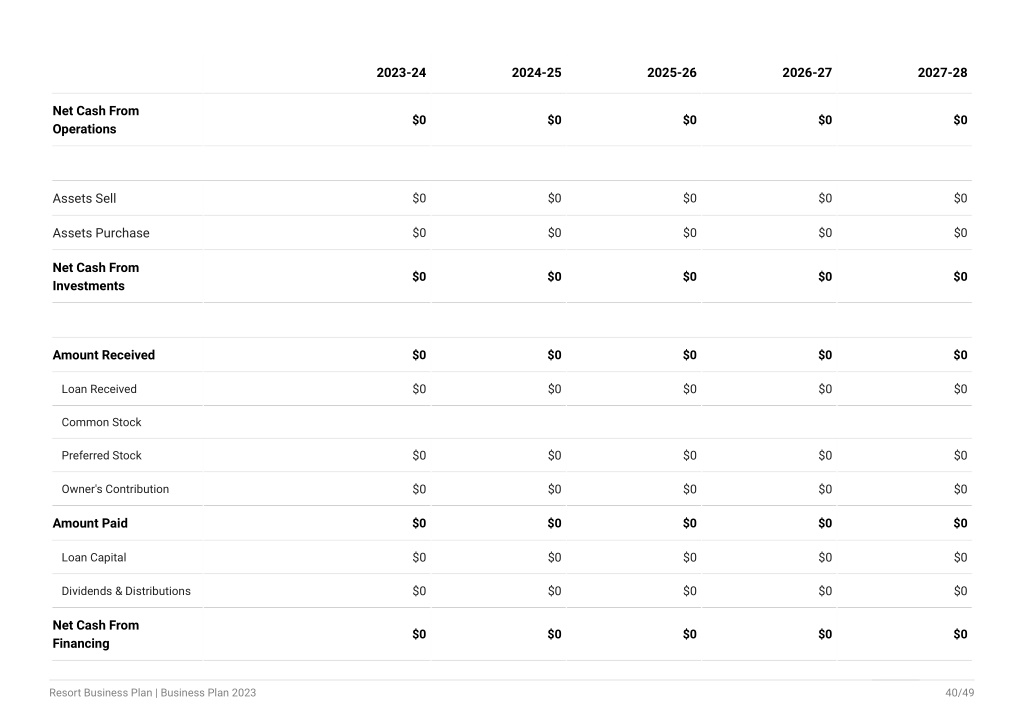Screen dimensions: 1024x724
Task: Click the Assets Purchase row label
Action: point(101,233)
